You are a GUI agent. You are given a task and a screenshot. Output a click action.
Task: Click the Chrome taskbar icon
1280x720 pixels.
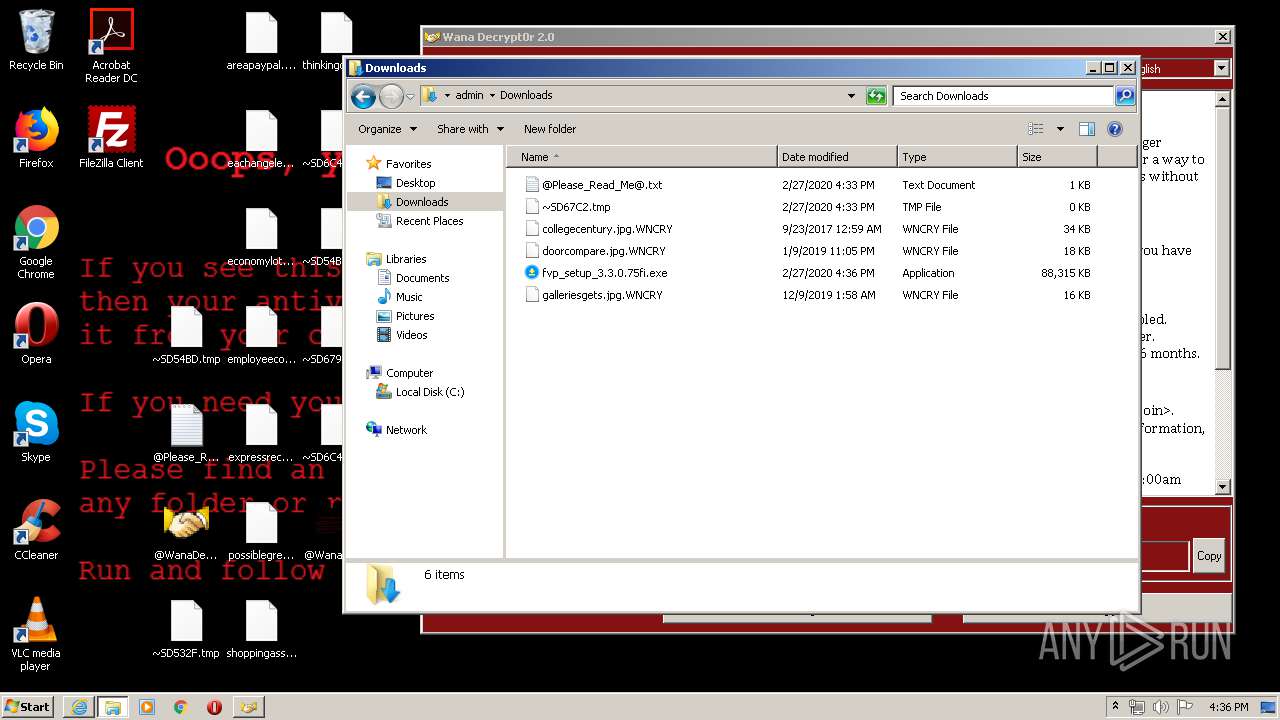tap(181, 707)
